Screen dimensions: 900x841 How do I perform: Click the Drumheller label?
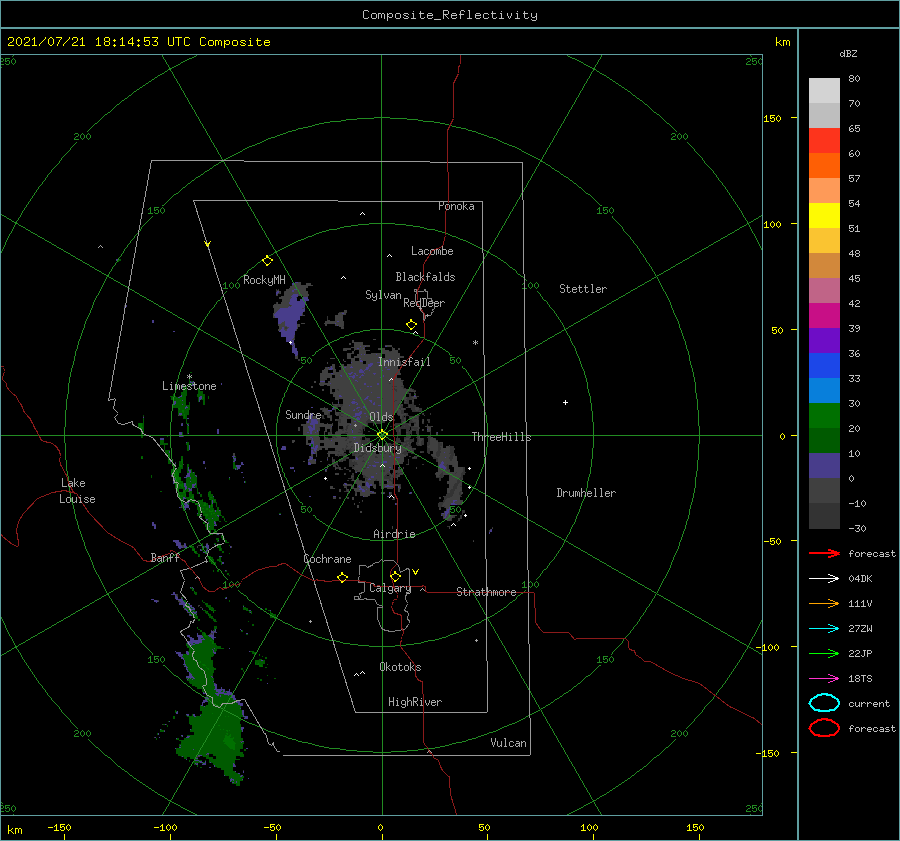(586, 493)
